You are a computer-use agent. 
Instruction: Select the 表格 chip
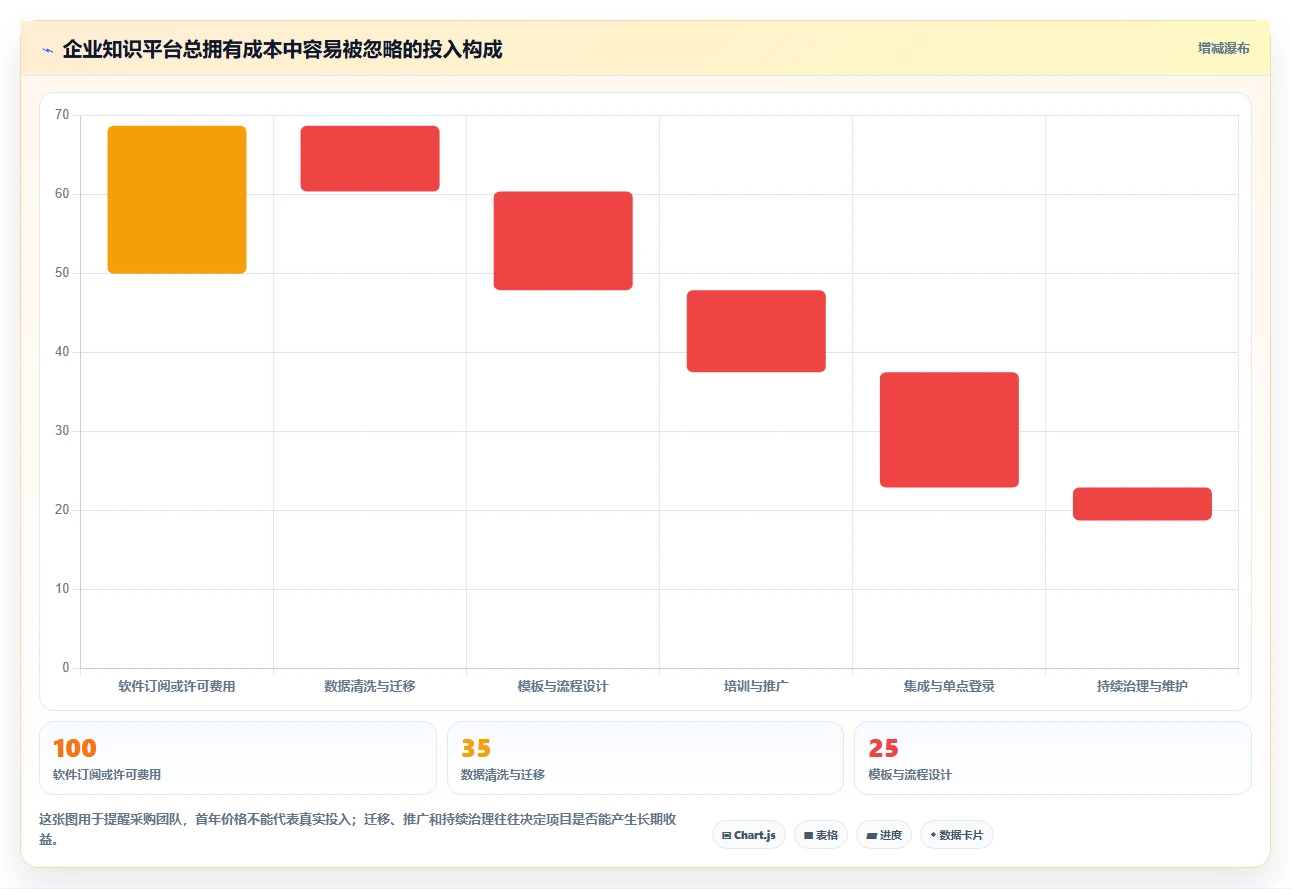click(821, 835)
